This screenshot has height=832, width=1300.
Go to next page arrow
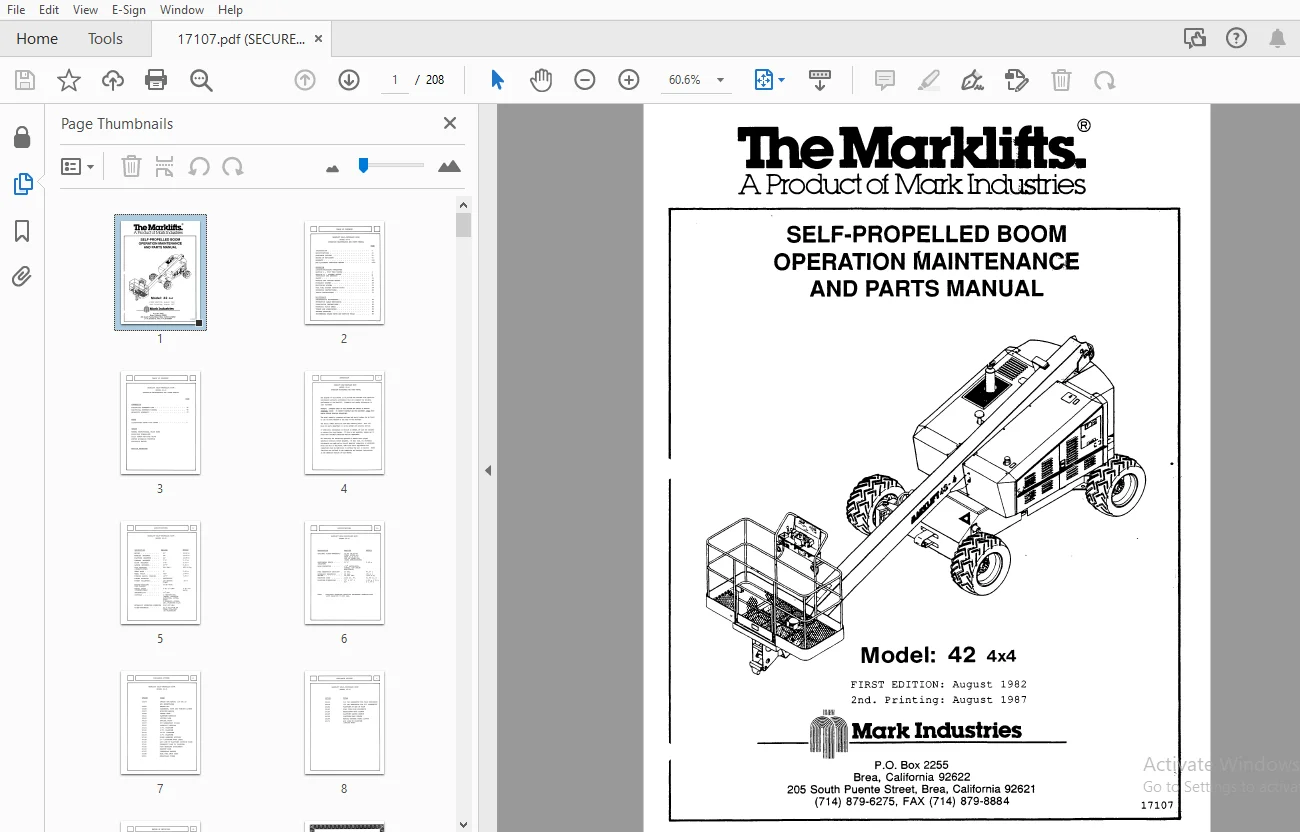349,80
